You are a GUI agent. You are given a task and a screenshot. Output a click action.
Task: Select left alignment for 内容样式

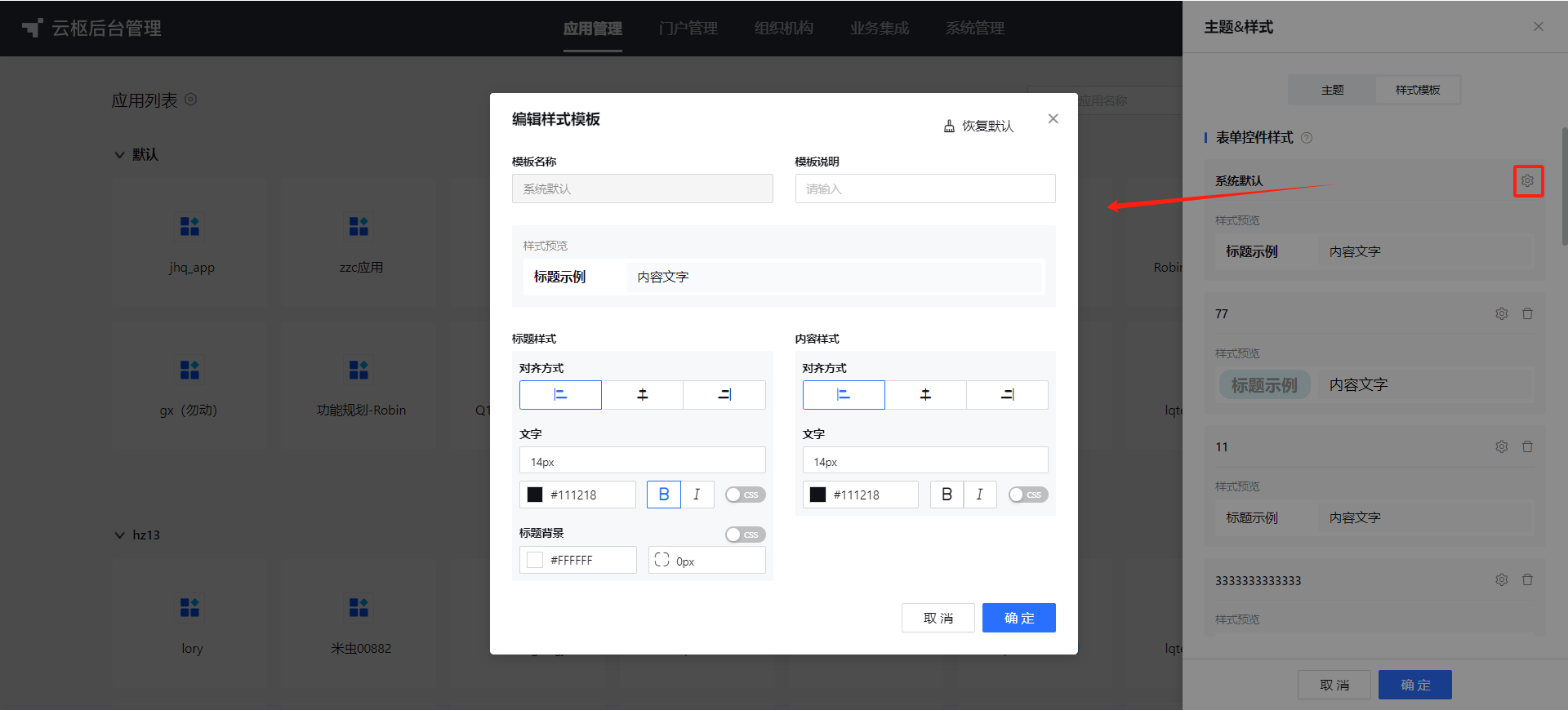844,395
